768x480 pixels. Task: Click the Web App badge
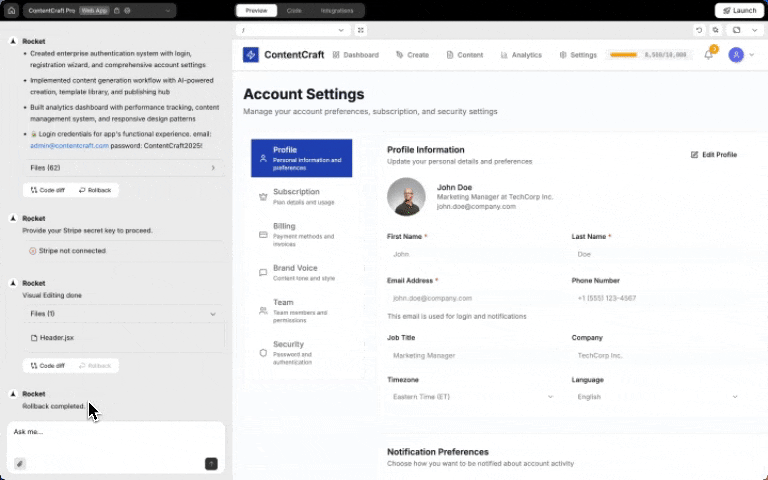click(x=94, y=10)
